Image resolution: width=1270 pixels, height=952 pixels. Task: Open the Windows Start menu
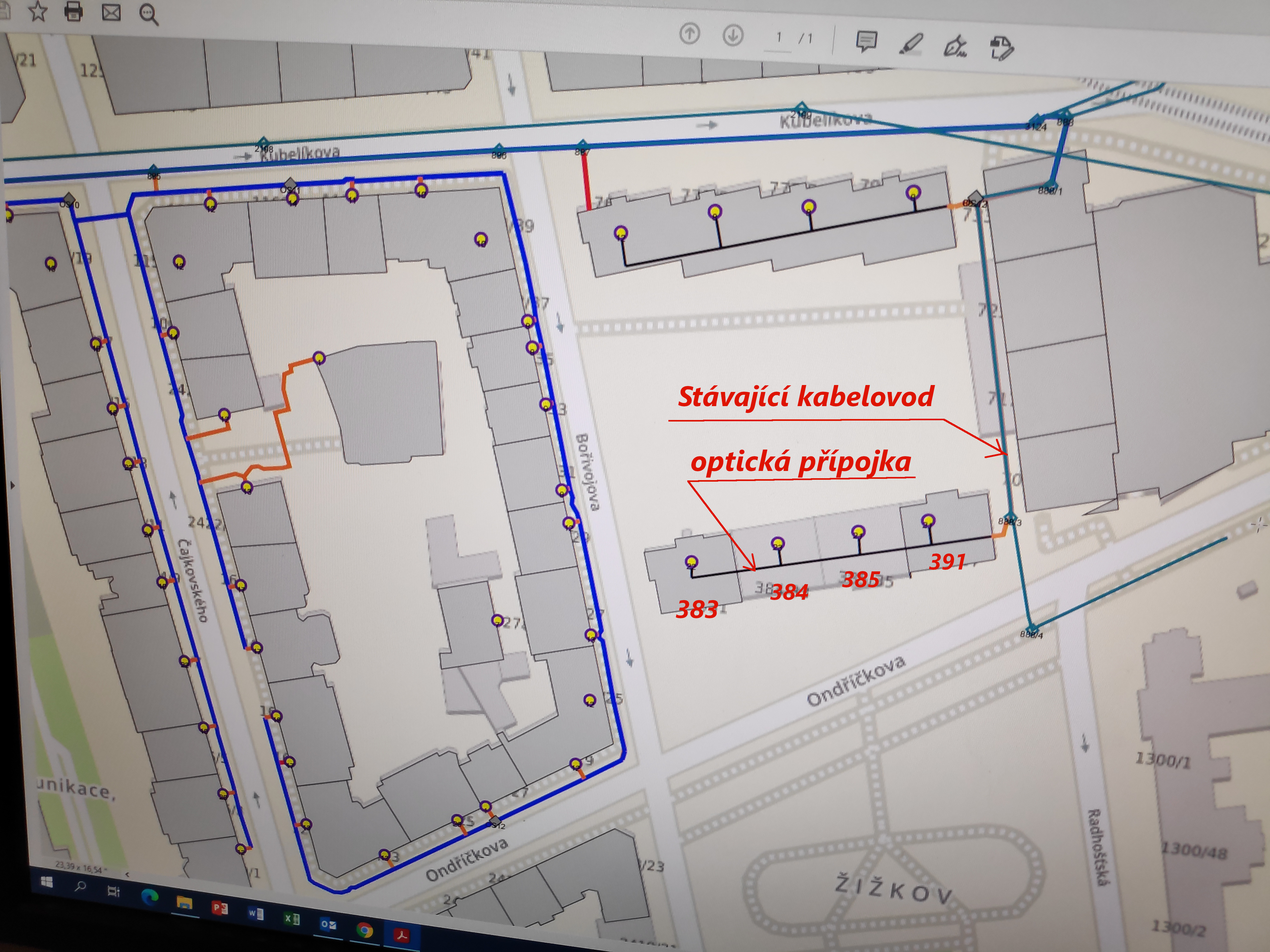(x=47, y=881)
